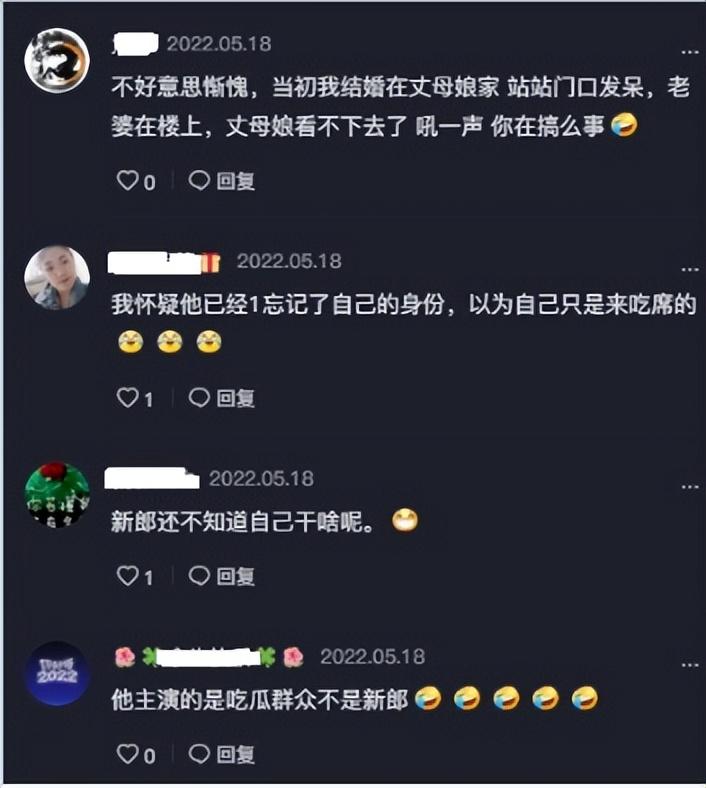Click the 回复 text under the 吃瓜群众 comment
The height and width of the screenshot is (788, 706).
click(236, 755)
